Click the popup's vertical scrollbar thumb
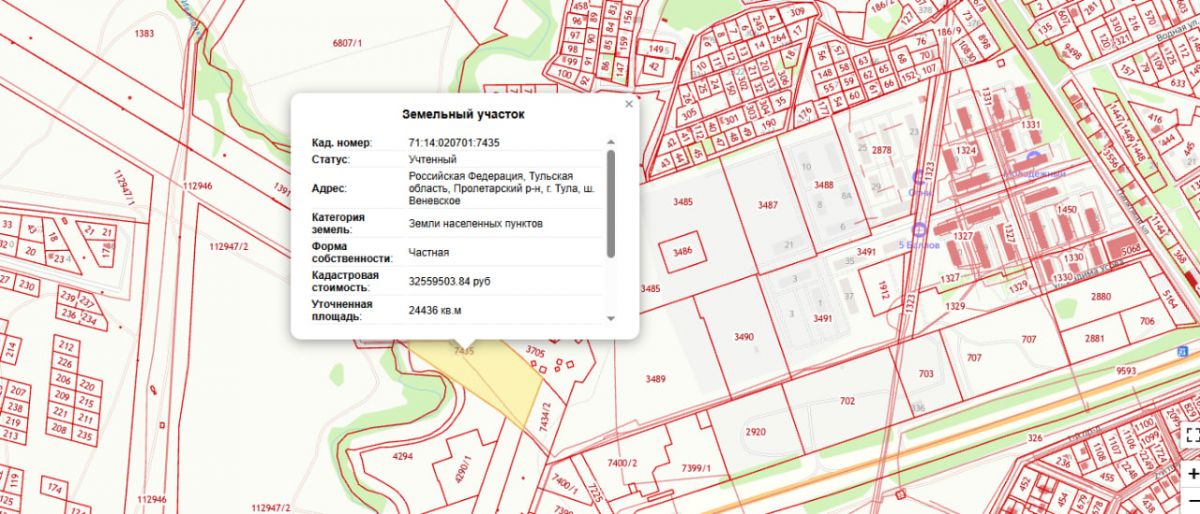The image size is (1200, 514). pos(610,203)
